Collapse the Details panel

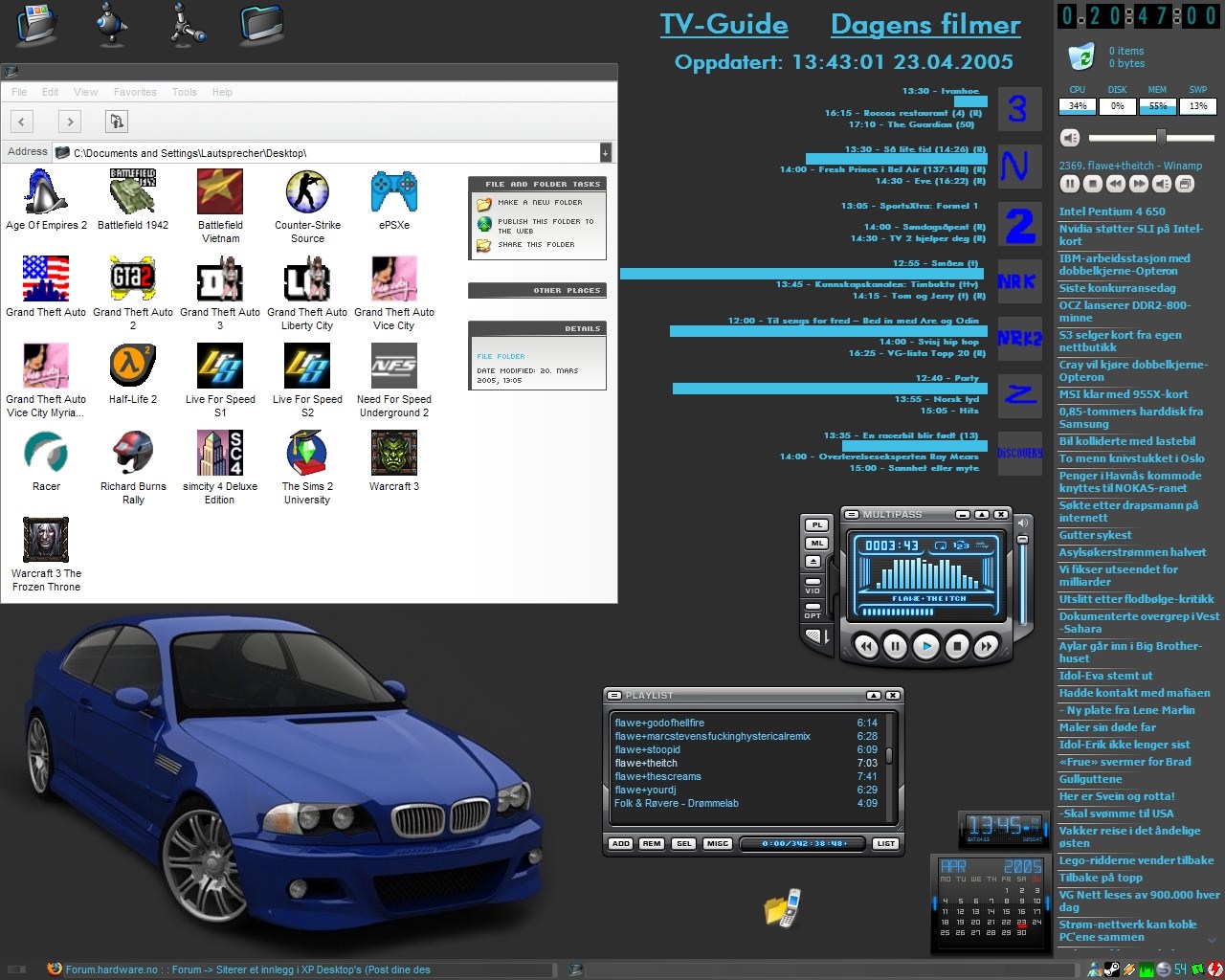coord(537,328)
